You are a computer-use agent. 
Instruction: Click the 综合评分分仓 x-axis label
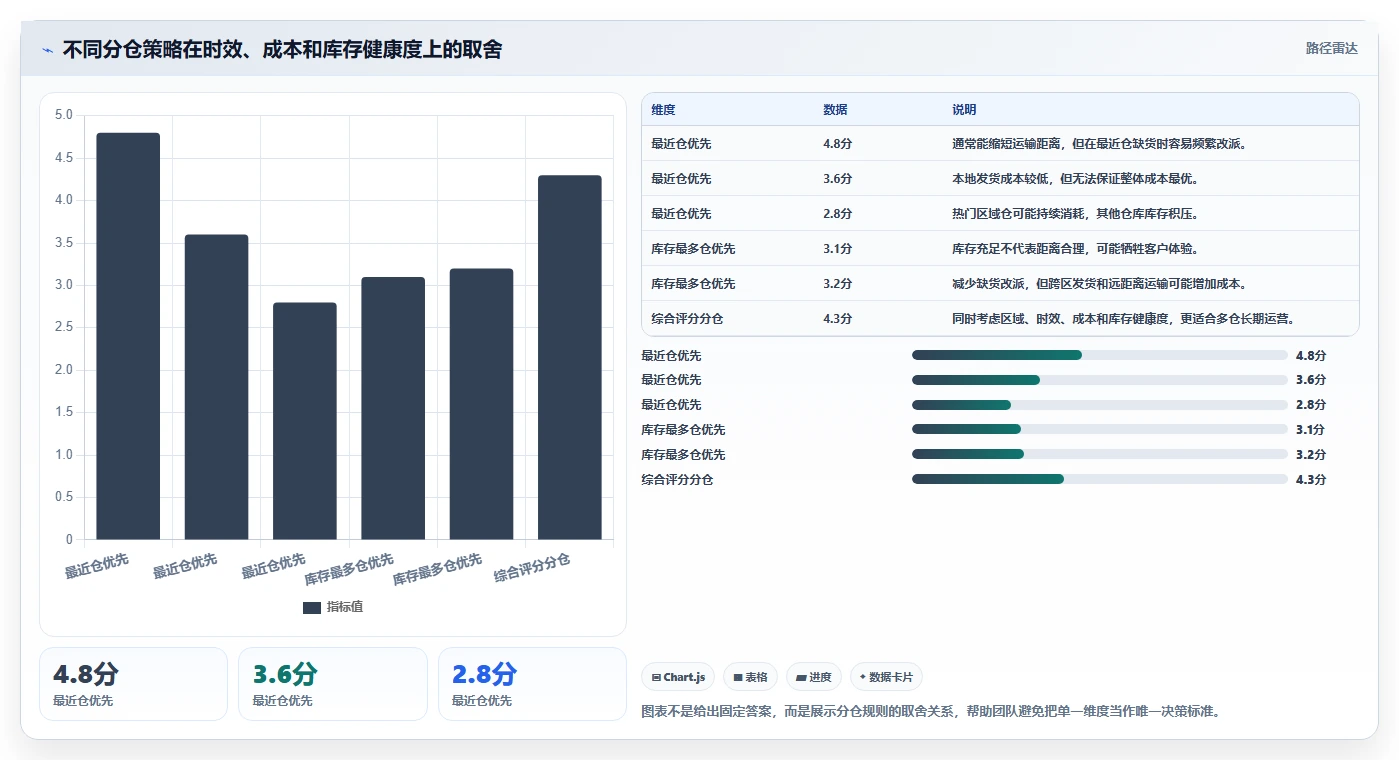pos(533,568)
